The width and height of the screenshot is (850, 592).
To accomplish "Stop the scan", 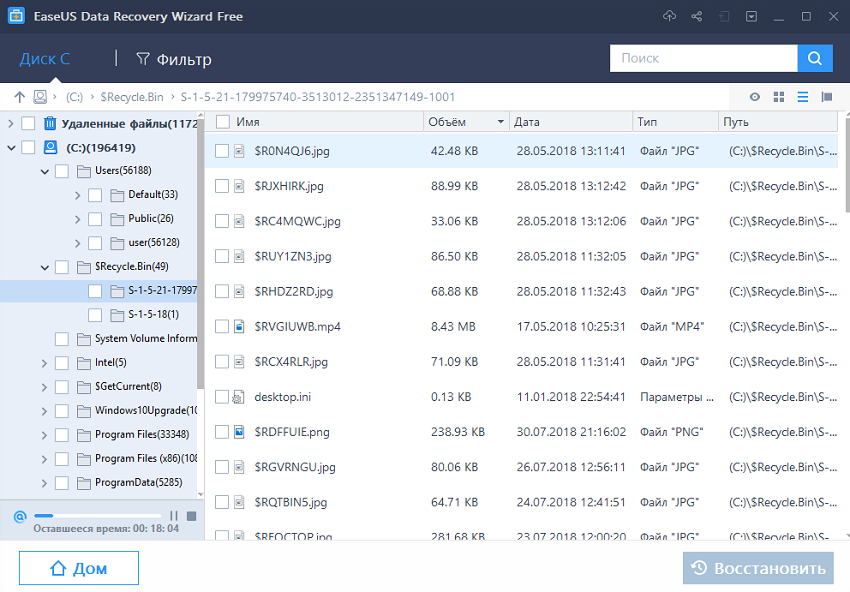I will click(191, 516).
